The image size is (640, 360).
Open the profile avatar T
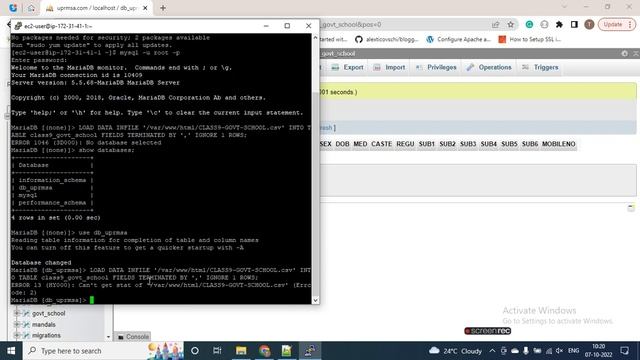click(589, 24)
